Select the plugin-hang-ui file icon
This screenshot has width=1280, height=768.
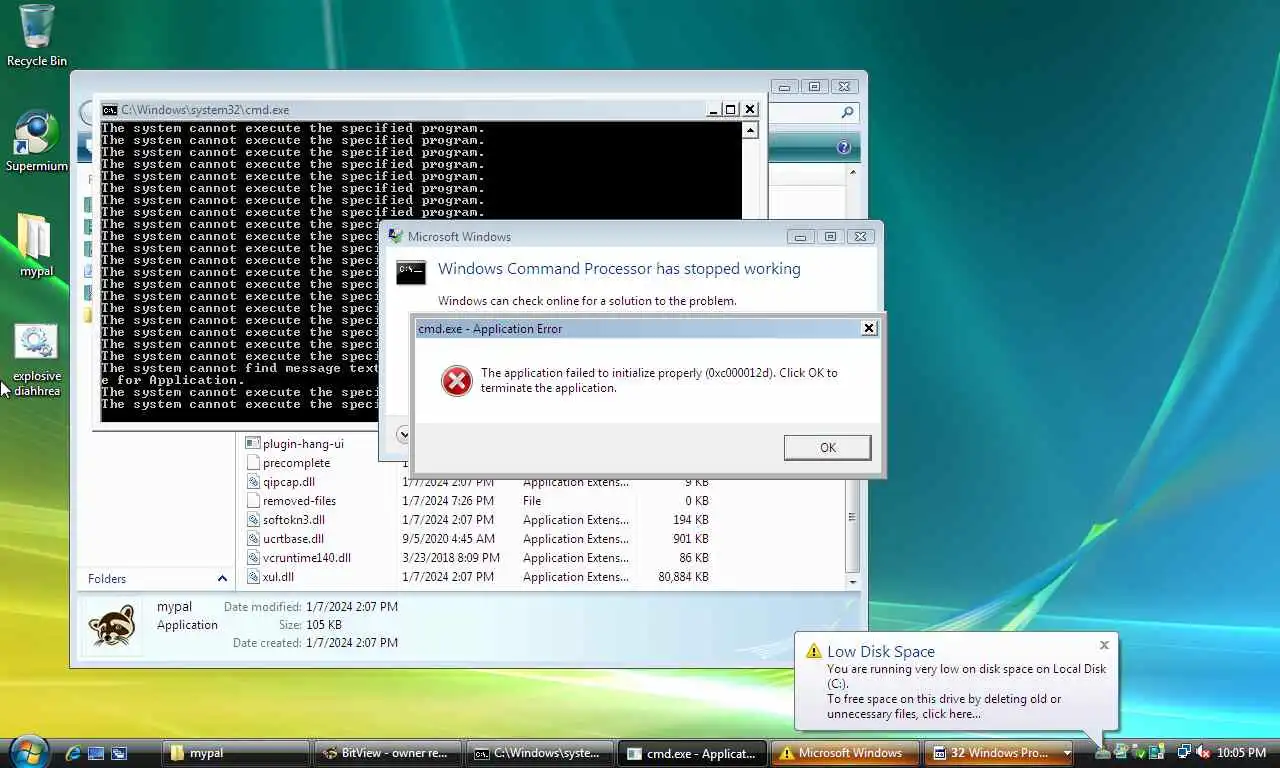[254, 444]
